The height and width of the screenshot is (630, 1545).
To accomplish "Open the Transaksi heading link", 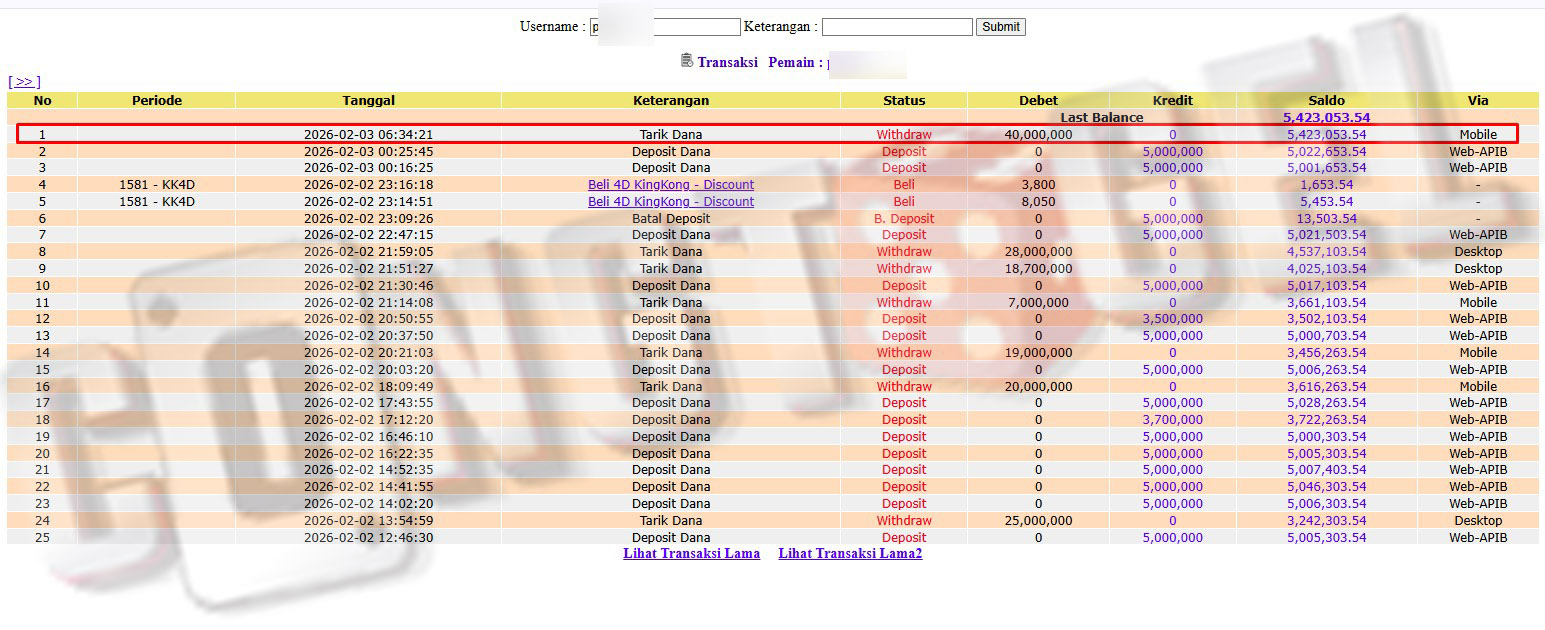I will pyautogui.click(x=727, y=62).
